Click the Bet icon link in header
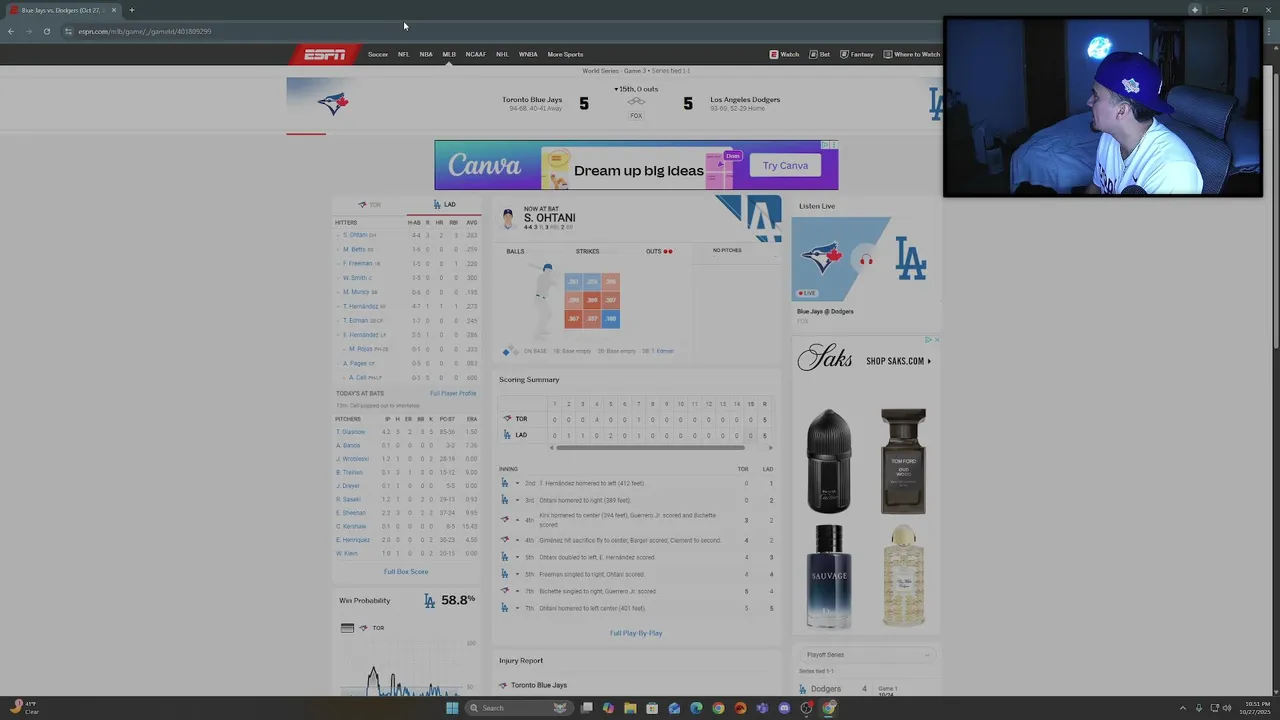 819,54
